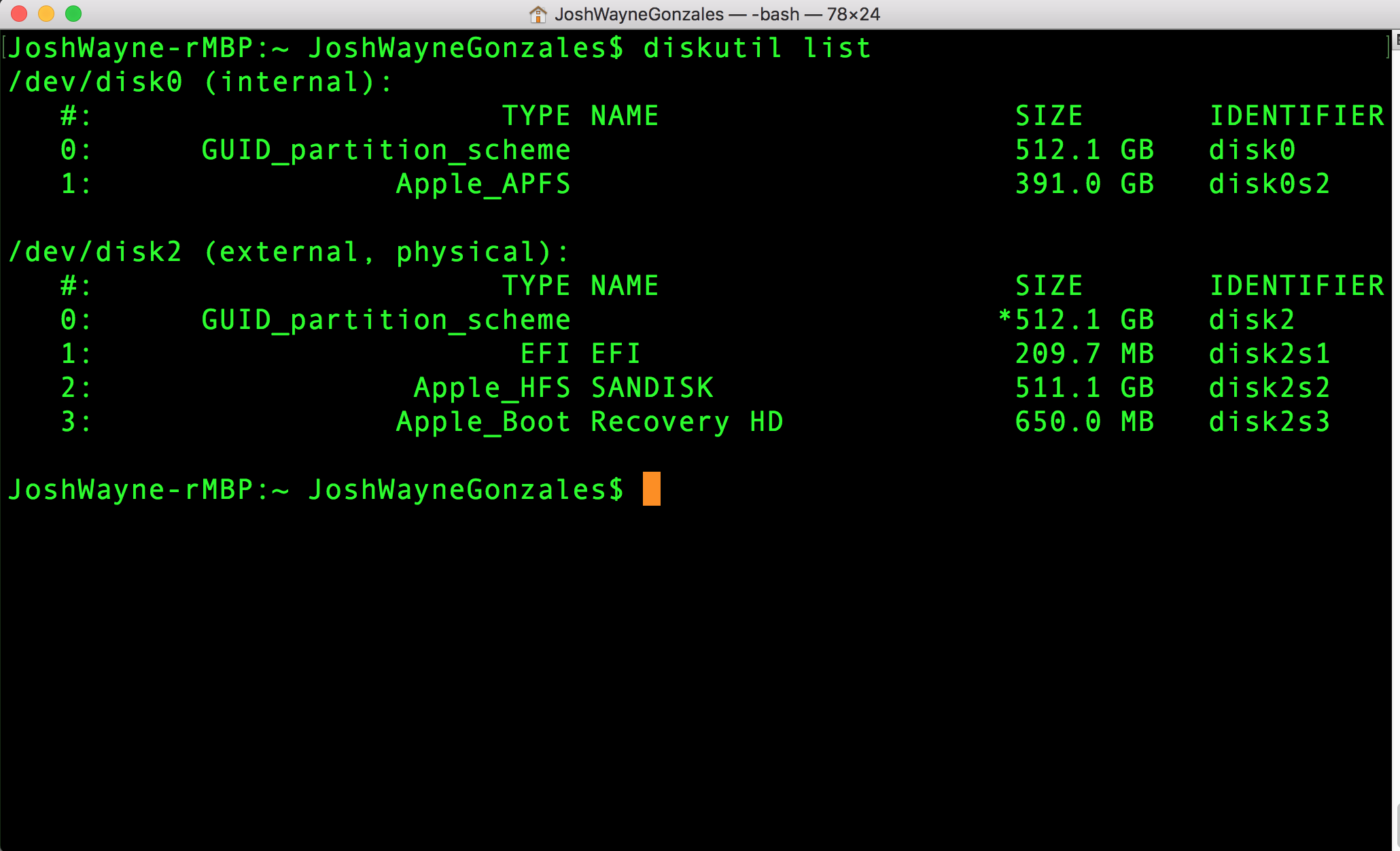Click '*512.1 GB' size for disk2

click(x=1076, y=320)
